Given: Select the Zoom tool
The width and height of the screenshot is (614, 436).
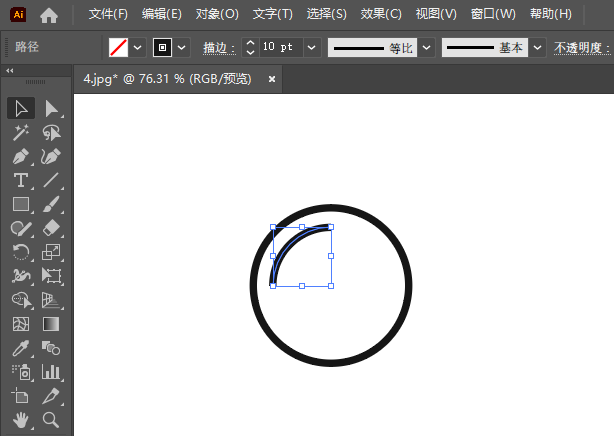Looking at the screenshot, I should click(51, 420).
